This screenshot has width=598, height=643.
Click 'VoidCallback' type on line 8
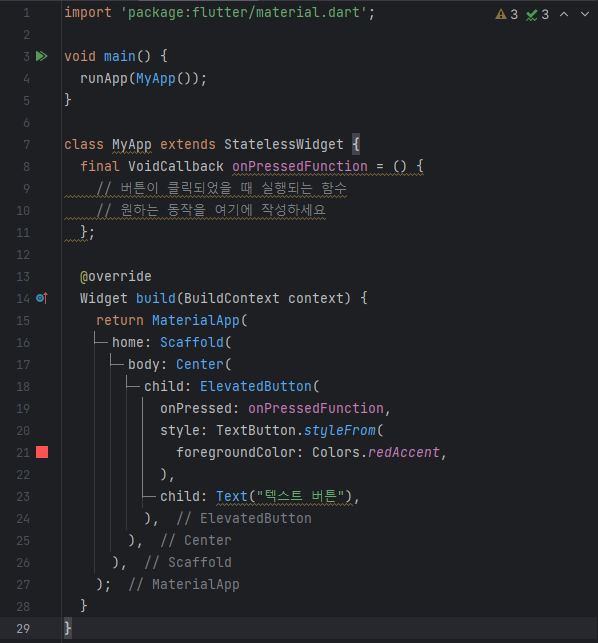[176, 166]
